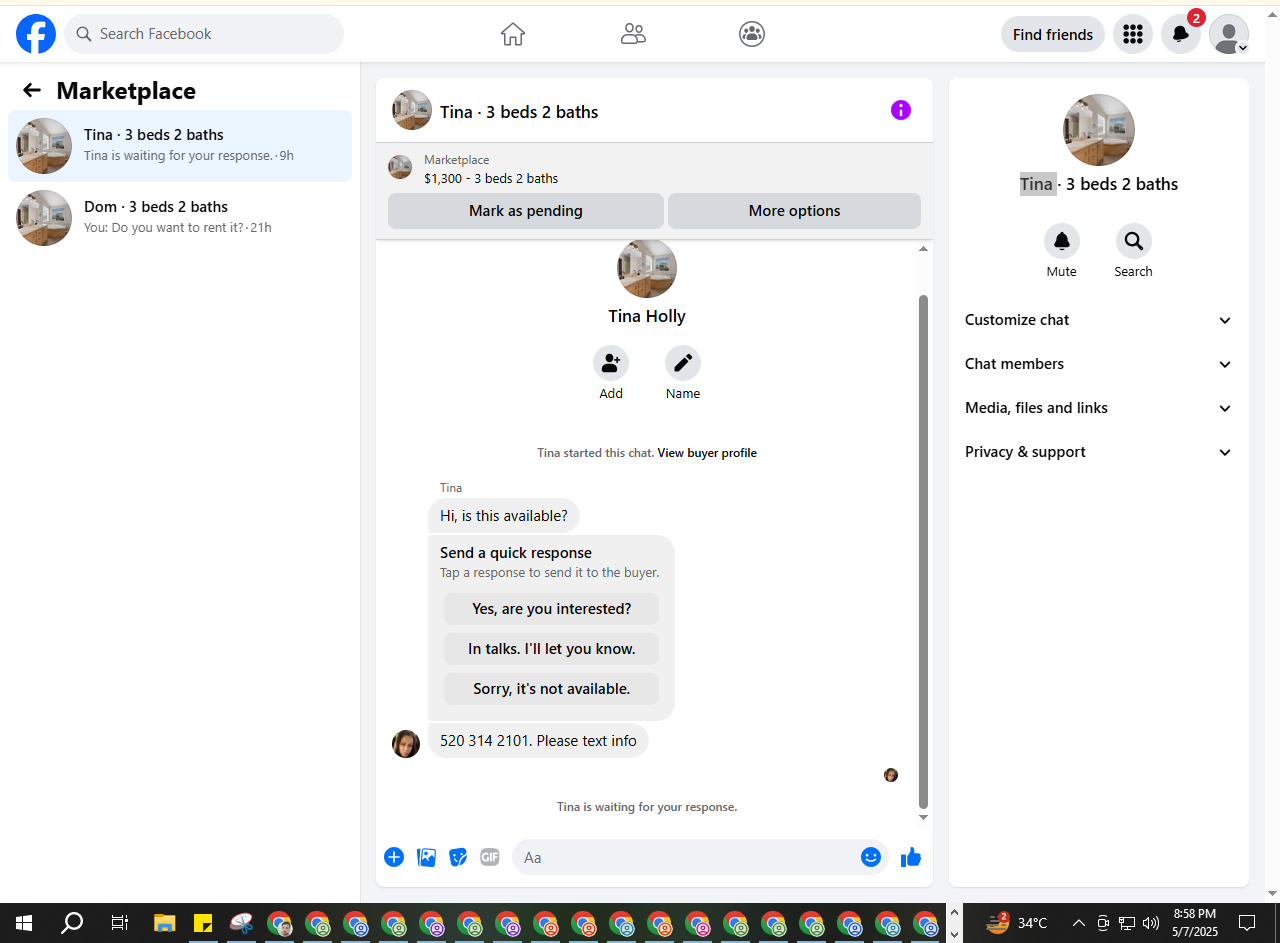This screenshot has width=1280, height=943.
Task: Open the Home feed icon
Action: 513,34
